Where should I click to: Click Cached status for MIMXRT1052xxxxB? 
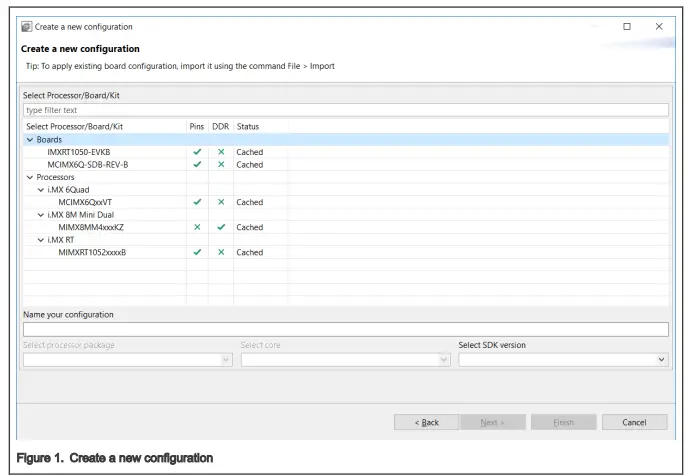point(250,252)
